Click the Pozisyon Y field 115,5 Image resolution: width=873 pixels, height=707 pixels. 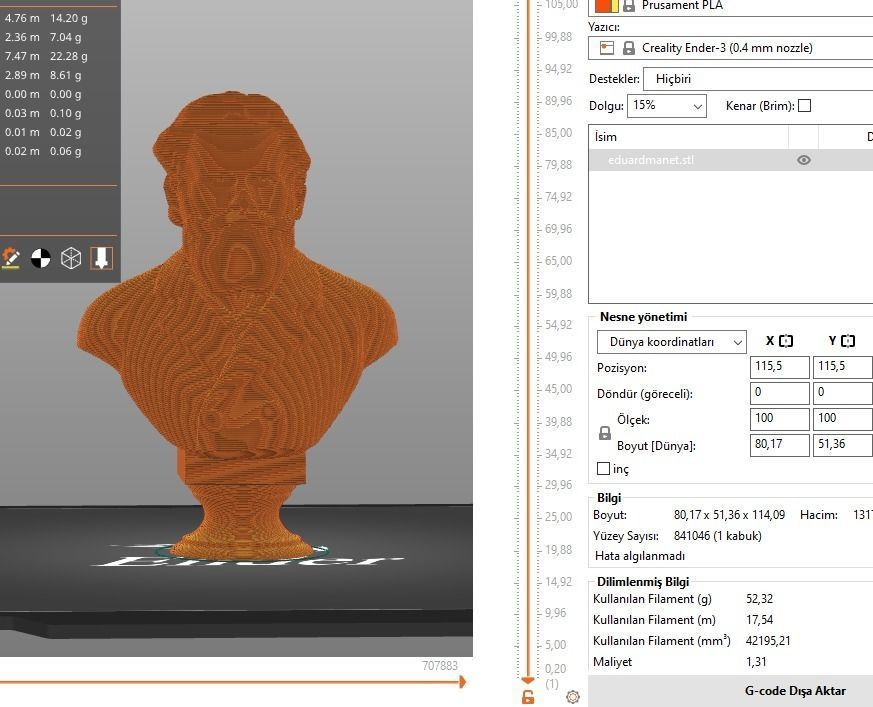pos(842,367)
